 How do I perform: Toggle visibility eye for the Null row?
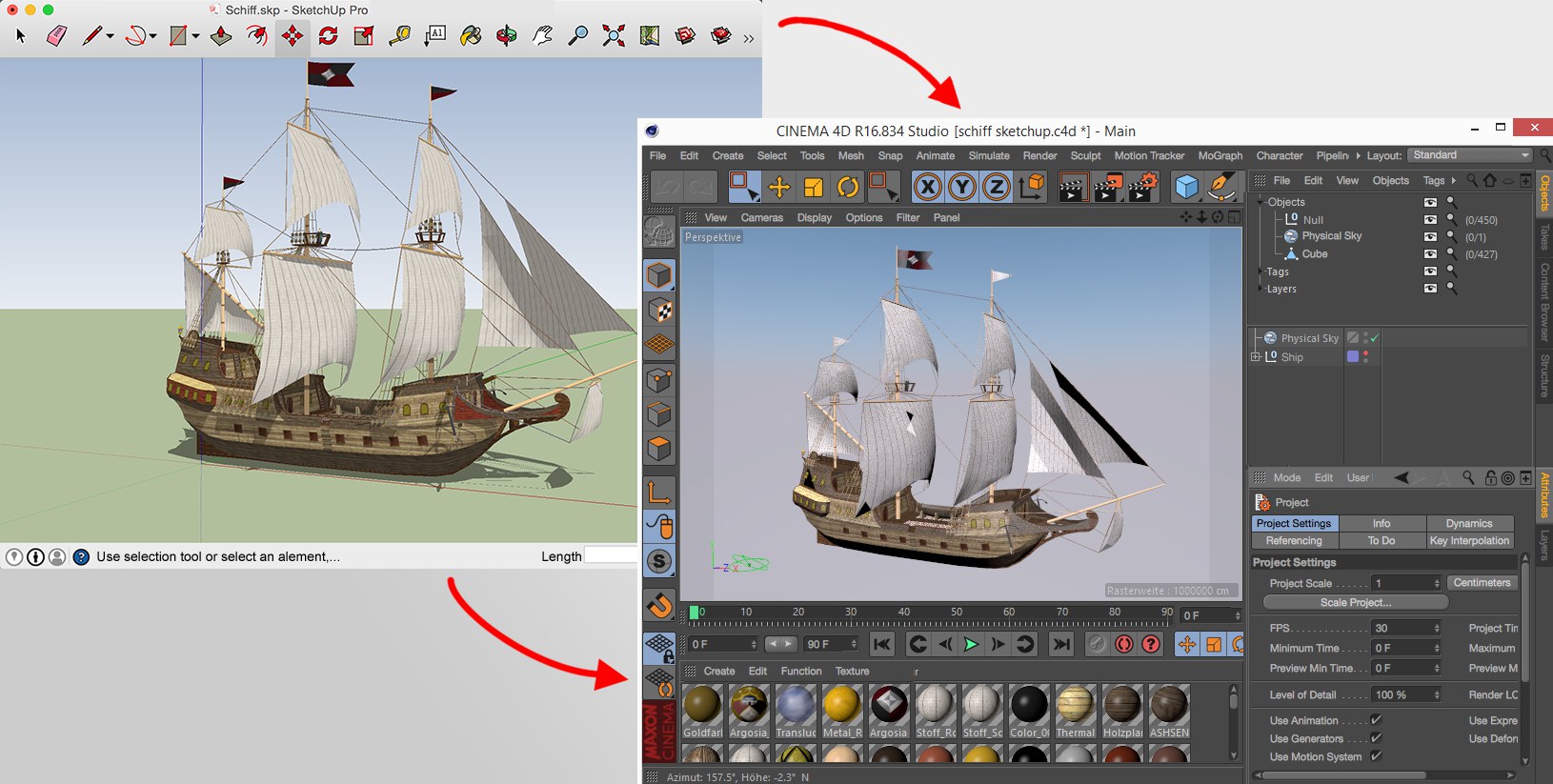tap(1430, 220)
